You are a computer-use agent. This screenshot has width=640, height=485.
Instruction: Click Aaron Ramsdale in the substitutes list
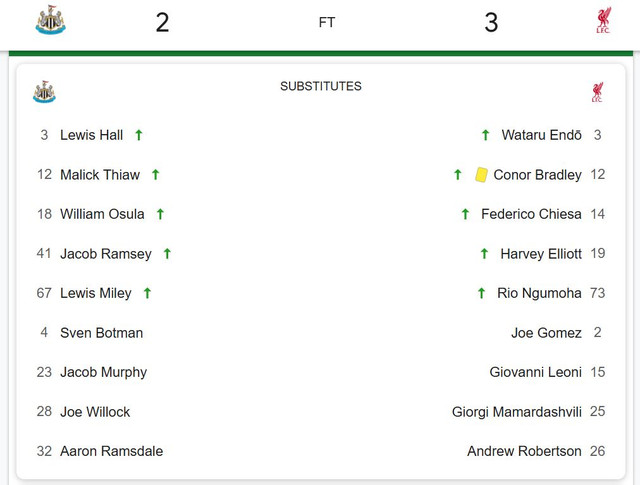tap(111, 451)
